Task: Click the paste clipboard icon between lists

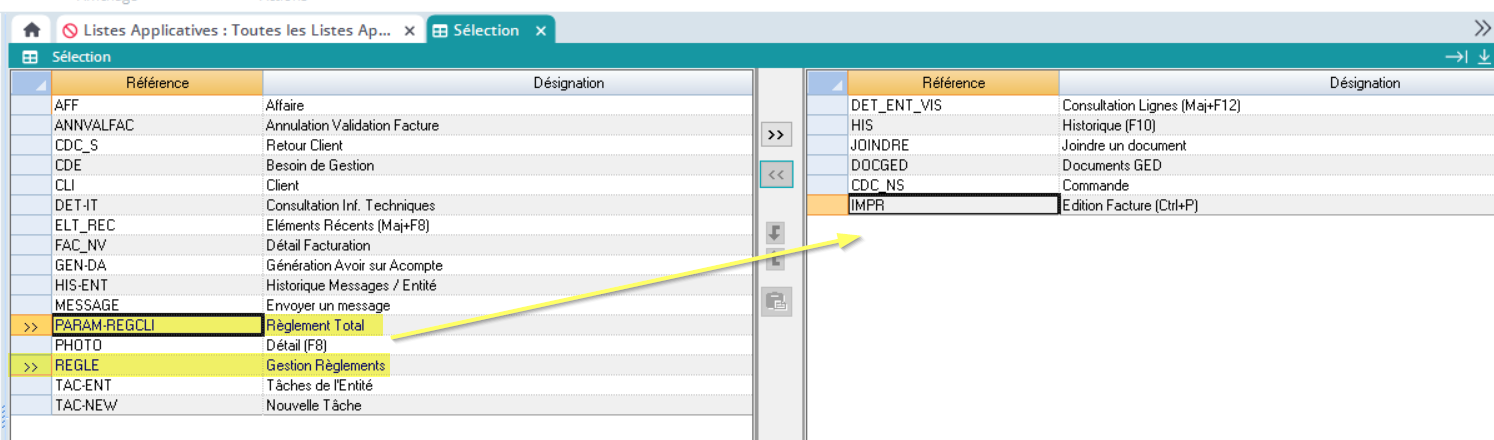Action: [775, 300]
